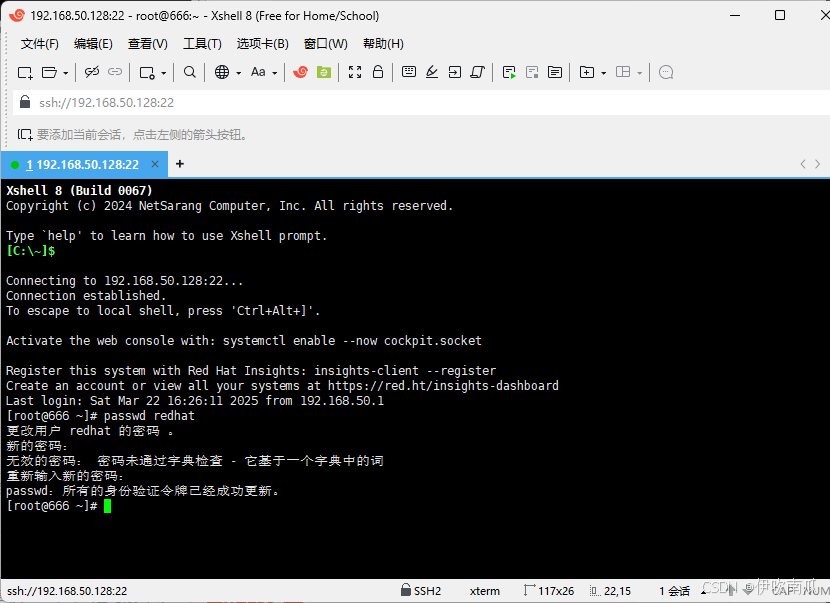Click the globe encoding icon

pyautogui.click(x=222, y=72)
